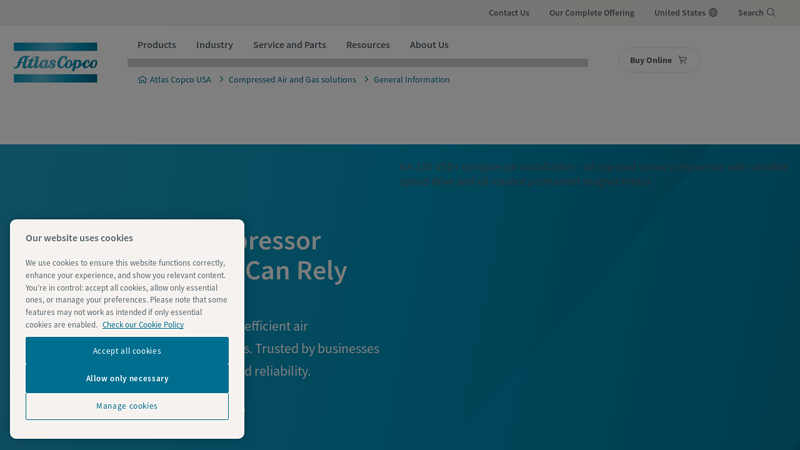This screenshot has height=450, width=800.
Task: Open the Products menu
Action: pyautogui.click(x=156, y=45)
